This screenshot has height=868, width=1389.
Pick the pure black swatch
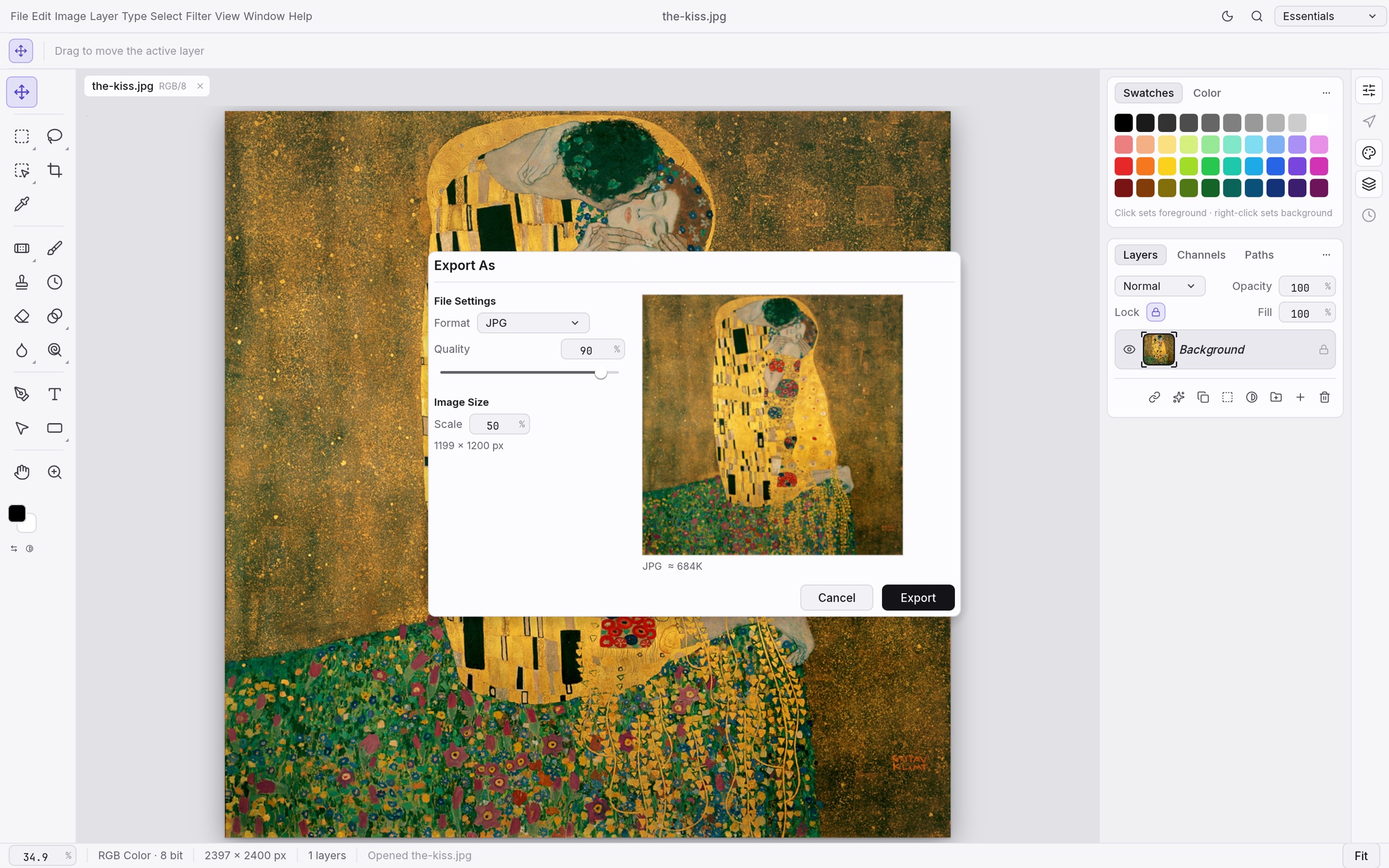[1123, 123]
